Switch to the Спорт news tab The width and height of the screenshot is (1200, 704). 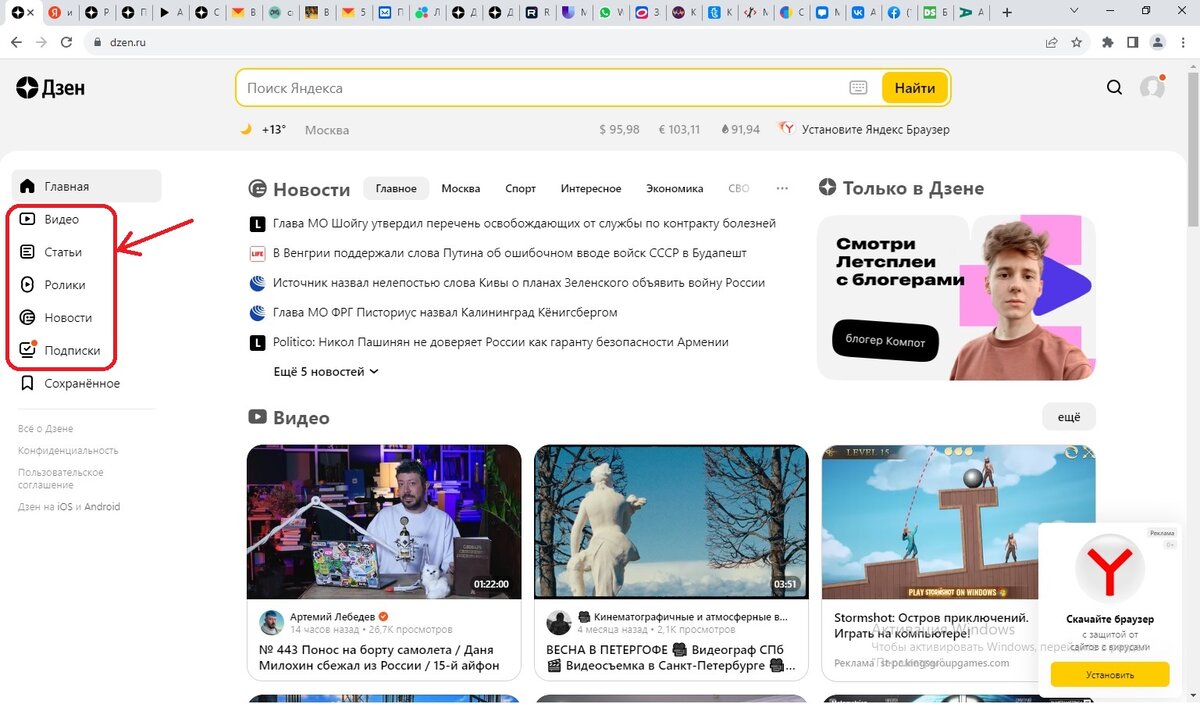pyautogui.click(x=520, y=188)
